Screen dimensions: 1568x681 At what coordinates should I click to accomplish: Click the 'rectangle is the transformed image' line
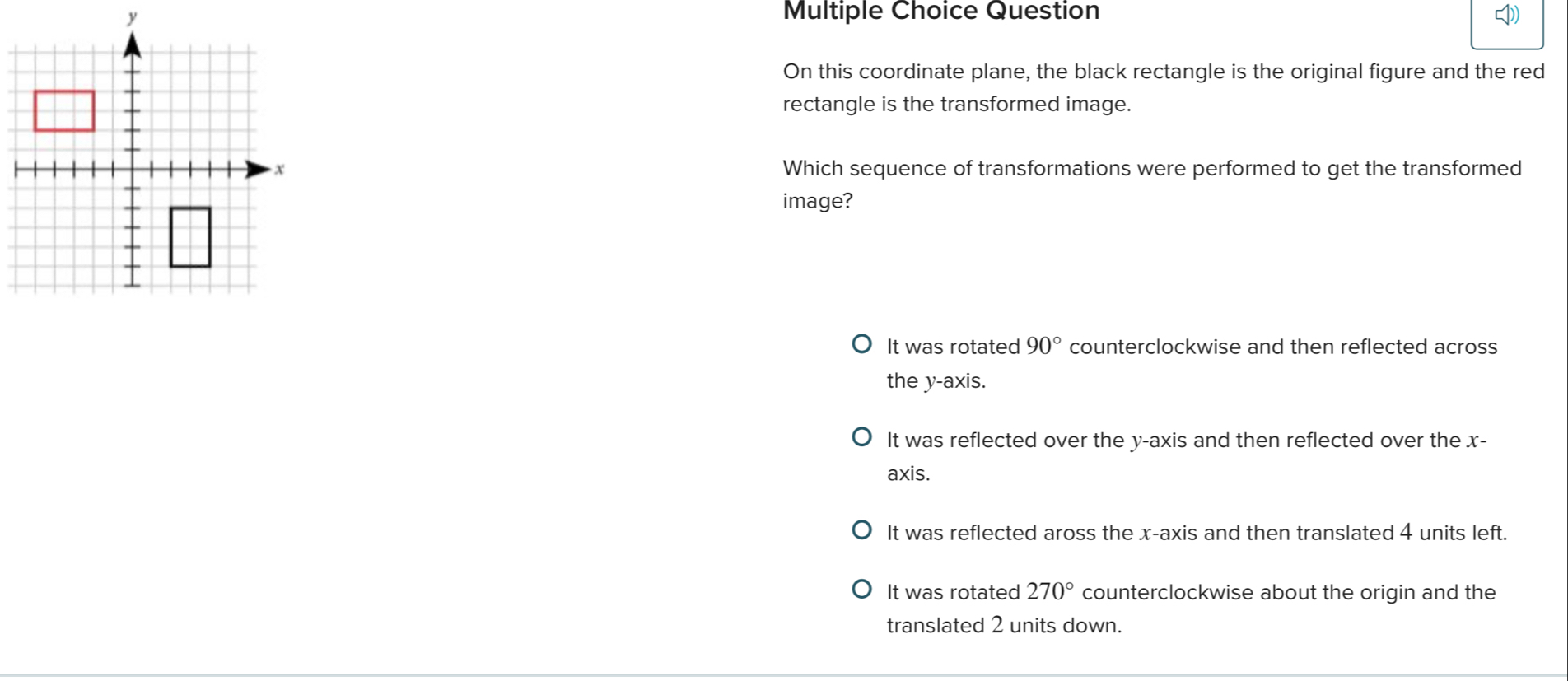click(957, 105)
